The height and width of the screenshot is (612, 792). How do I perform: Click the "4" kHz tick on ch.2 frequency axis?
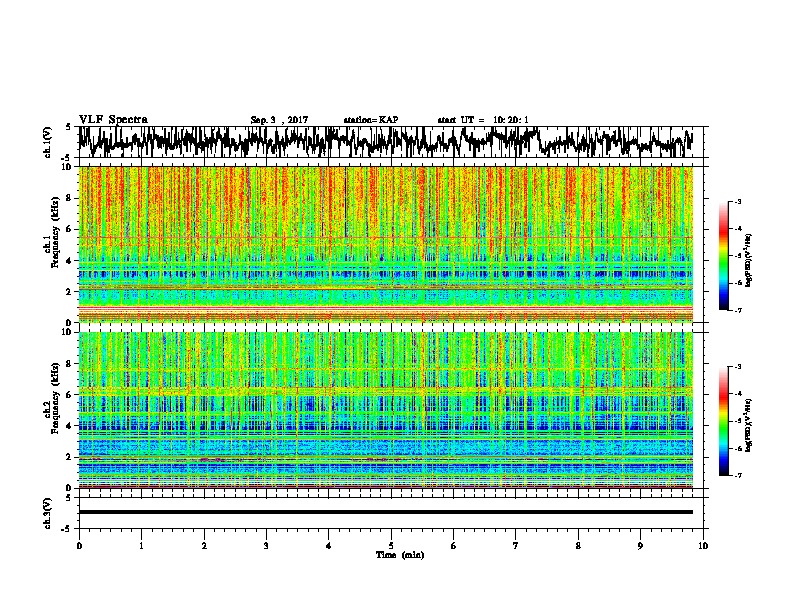click(x=70, y=426)
